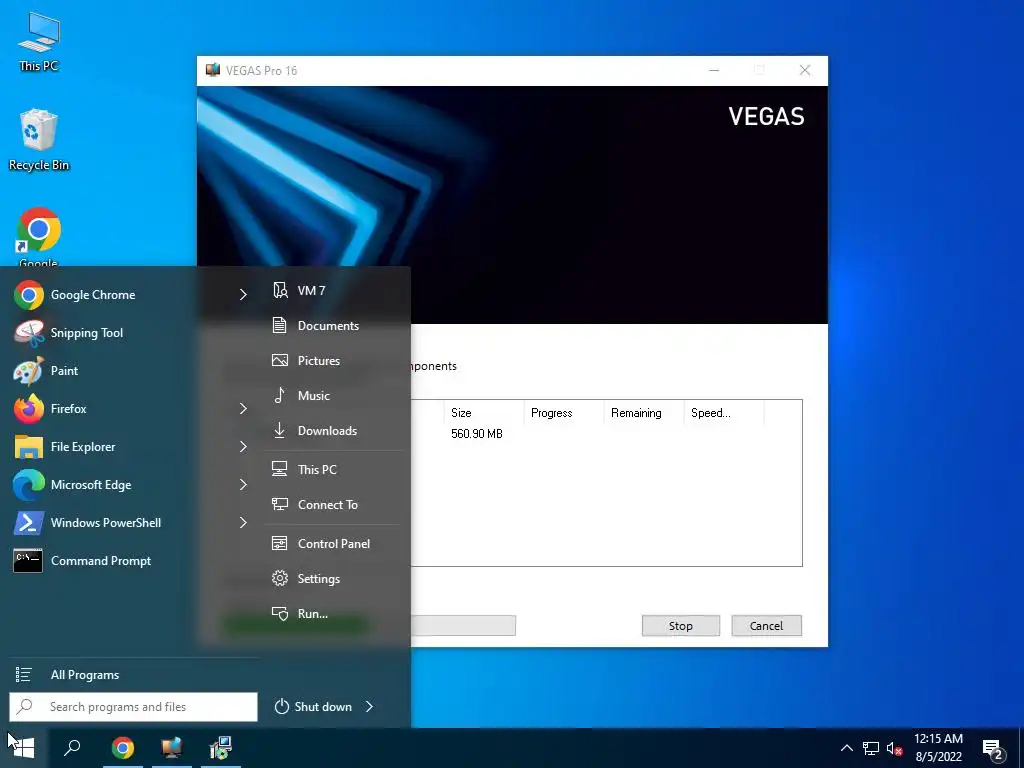Select Google Chrome desktop shortcut
The width and height of the screenshot is (1024, 768).
pos(39,236)
